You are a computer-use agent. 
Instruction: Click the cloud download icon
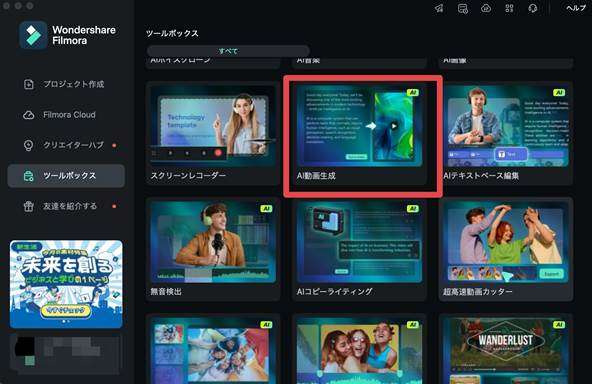coord(486,8)
